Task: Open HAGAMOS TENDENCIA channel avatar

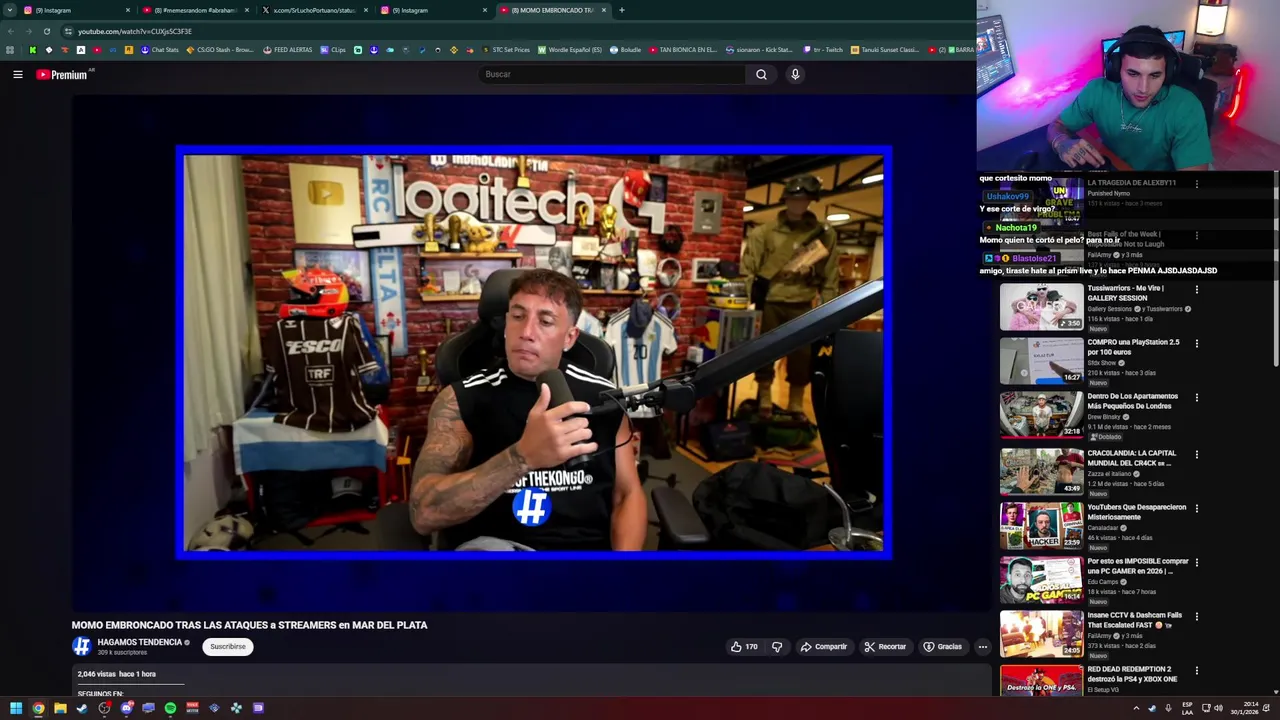Action: [x=81, y=647]
